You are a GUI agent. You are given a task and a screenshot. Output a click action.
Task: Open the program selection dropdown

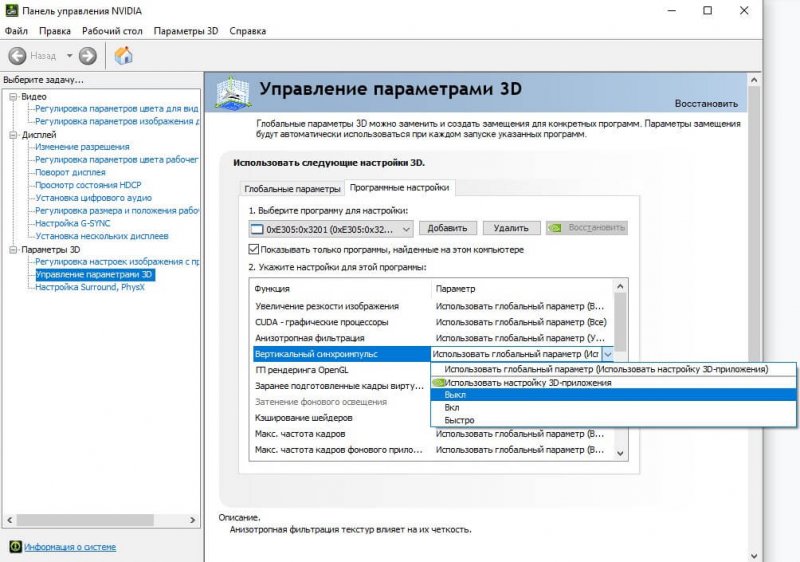point(331,229)
